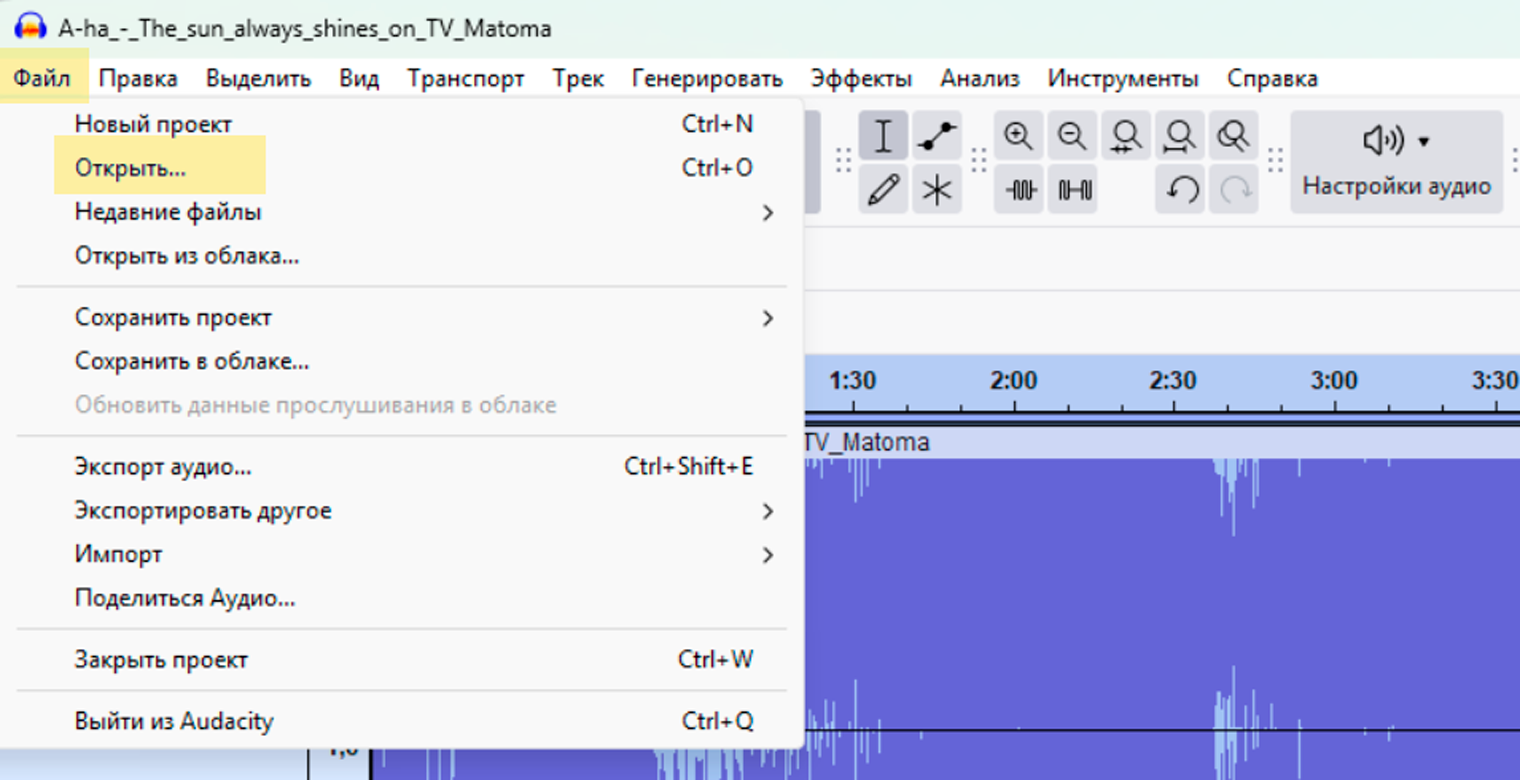
Task: Fit selection to width zoom icon
Action: [x=1127, y=136]
